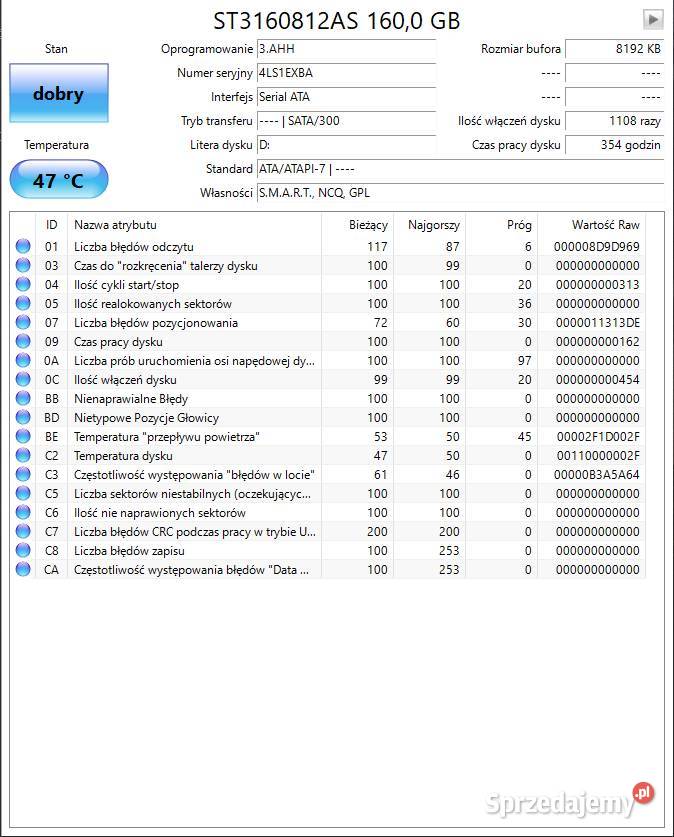674x837 pixels.
Task: Click the 'Bieżący' column header
Action: pyautogui.click(x=368, y=225)
